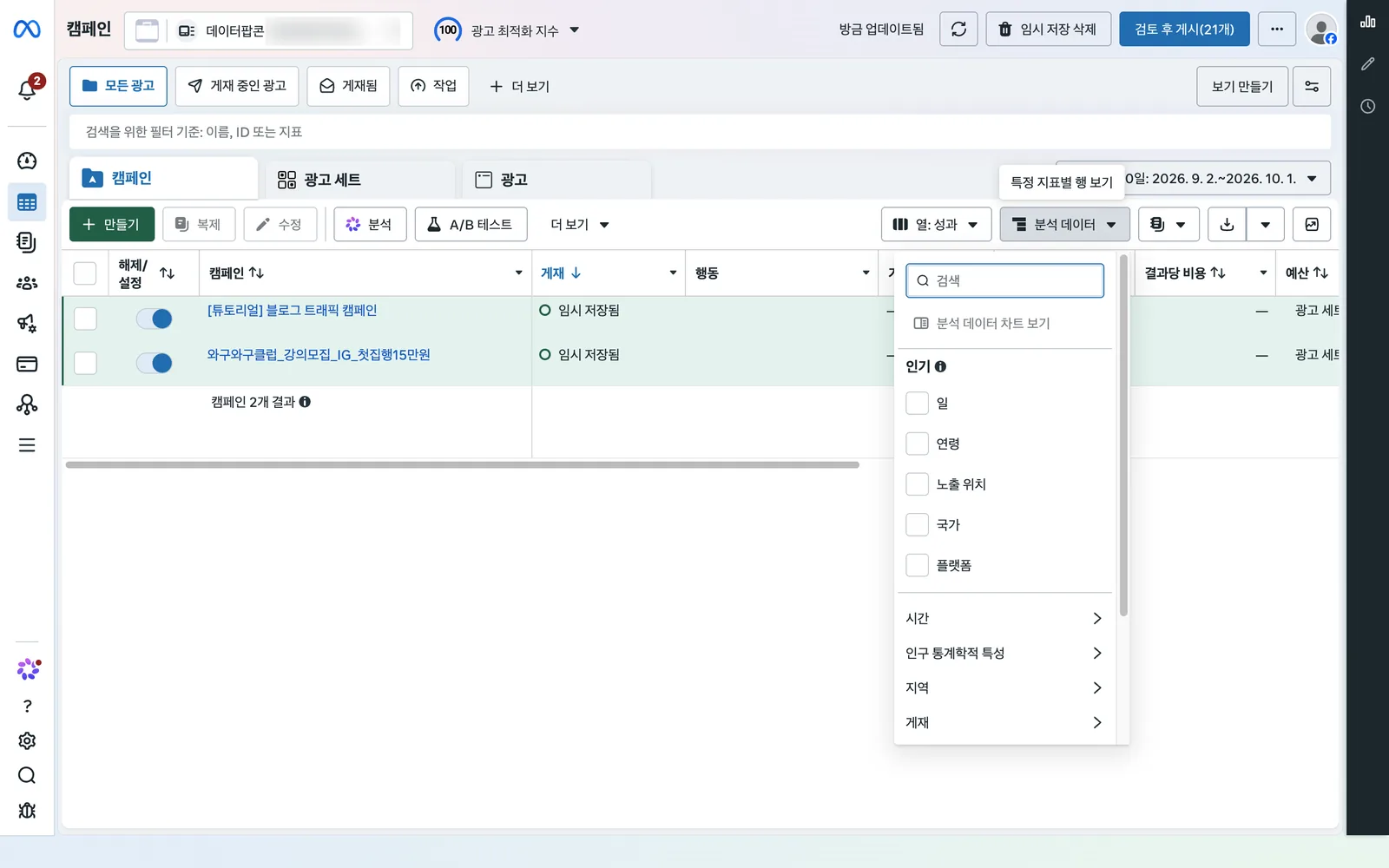Open billing card icon in sidebar
This screenshot has width=1389, height=868.
coord(27,364)
